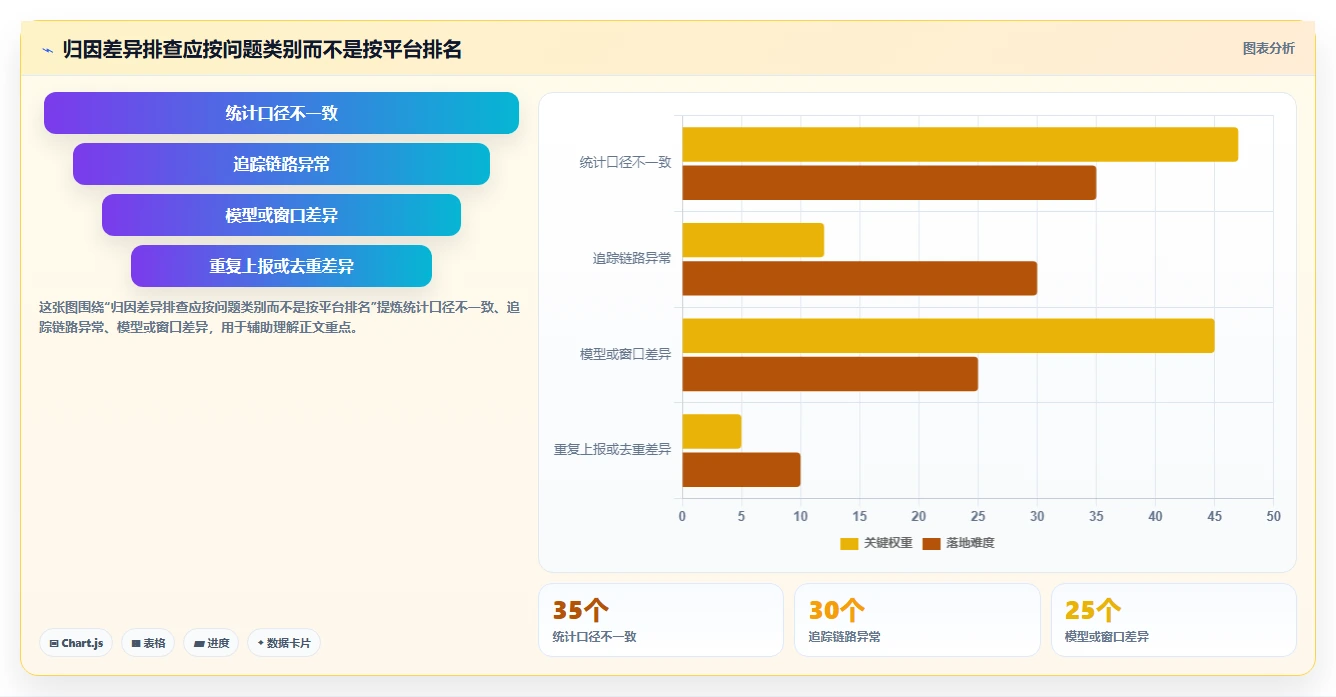The image size is (1336, 697).
Task: Click the chart y-axis label 追踪链路异常
Action: [x=632, y=258]
